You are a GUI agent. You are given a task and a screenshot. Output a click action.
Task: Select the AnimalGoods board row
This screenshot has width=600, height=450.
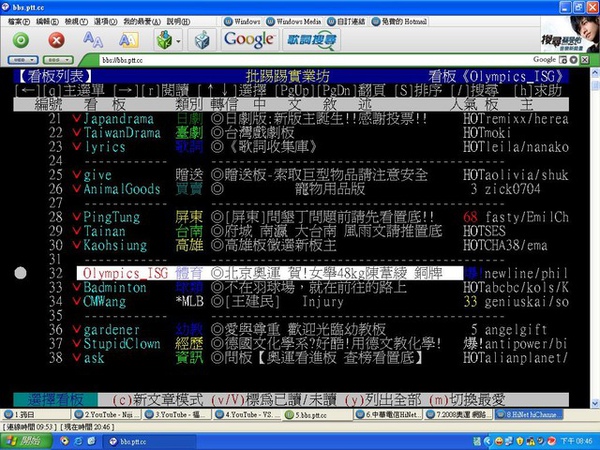tap(291, 189)
